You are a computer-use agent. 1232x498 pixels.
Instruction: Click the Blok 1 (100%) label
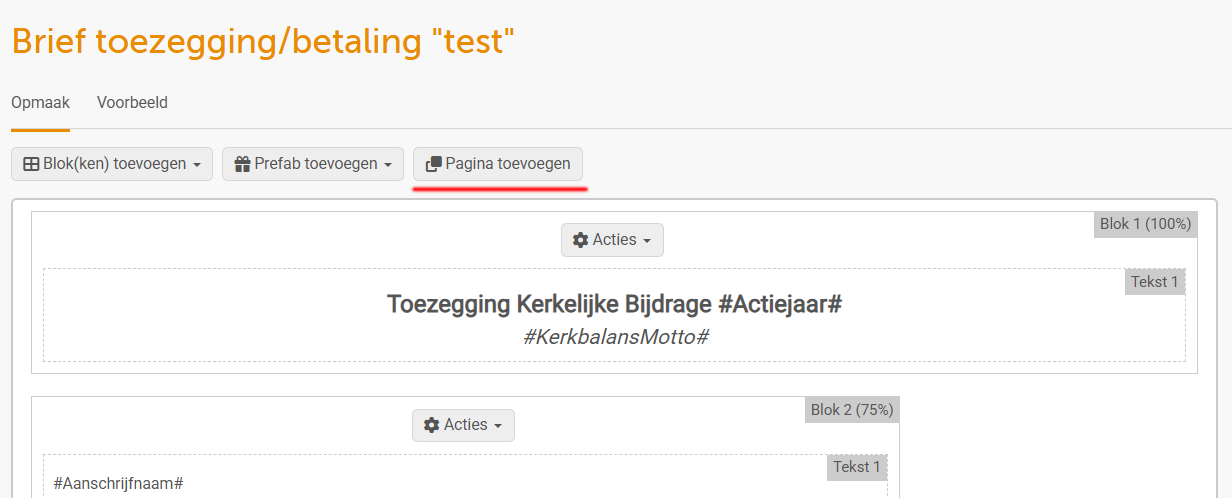1145,224
